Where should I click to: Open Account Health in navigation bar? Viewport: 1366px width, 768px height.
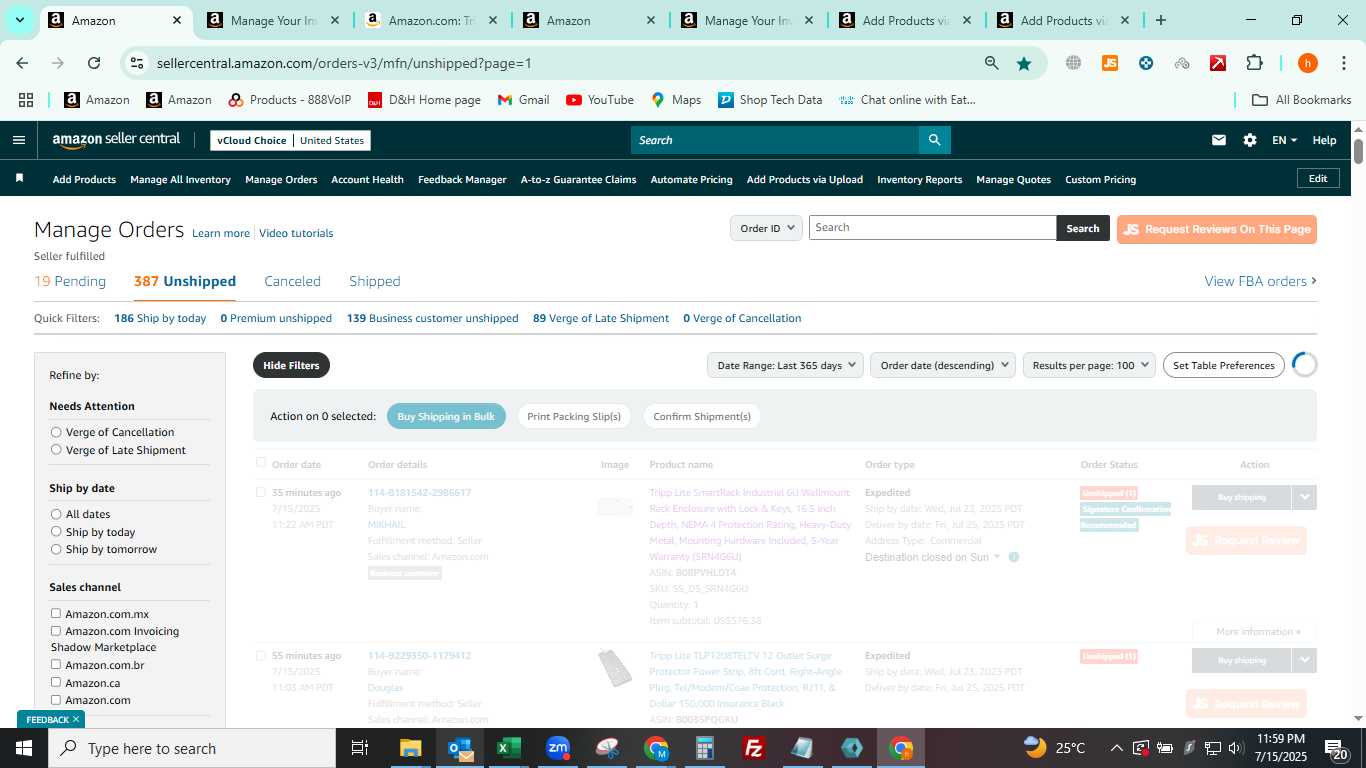pyautogui.click(x=367, y=179)
